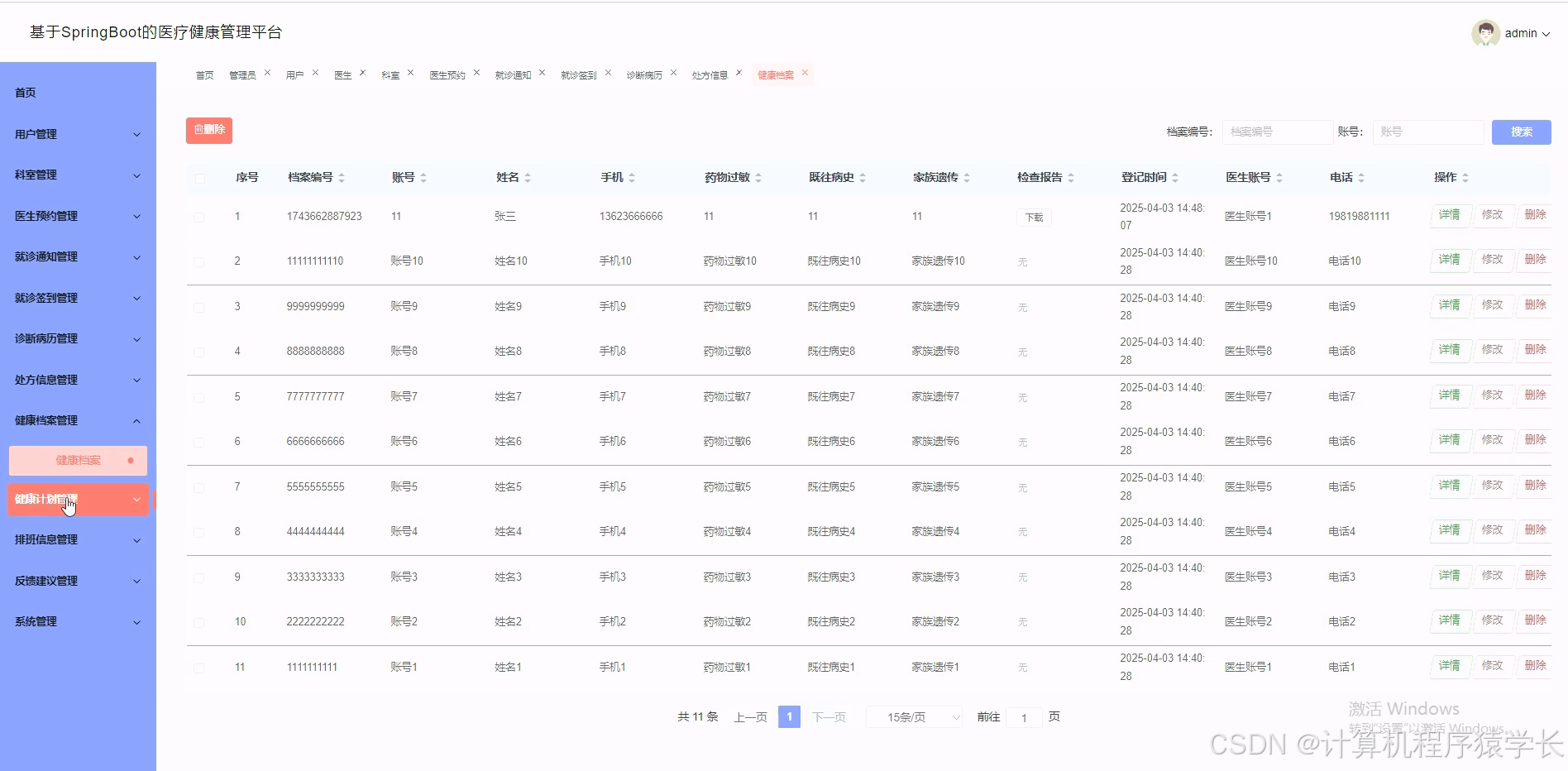The image size is (1568, 771).
Task: Select the 医生 tab
Action: [343, 74]
